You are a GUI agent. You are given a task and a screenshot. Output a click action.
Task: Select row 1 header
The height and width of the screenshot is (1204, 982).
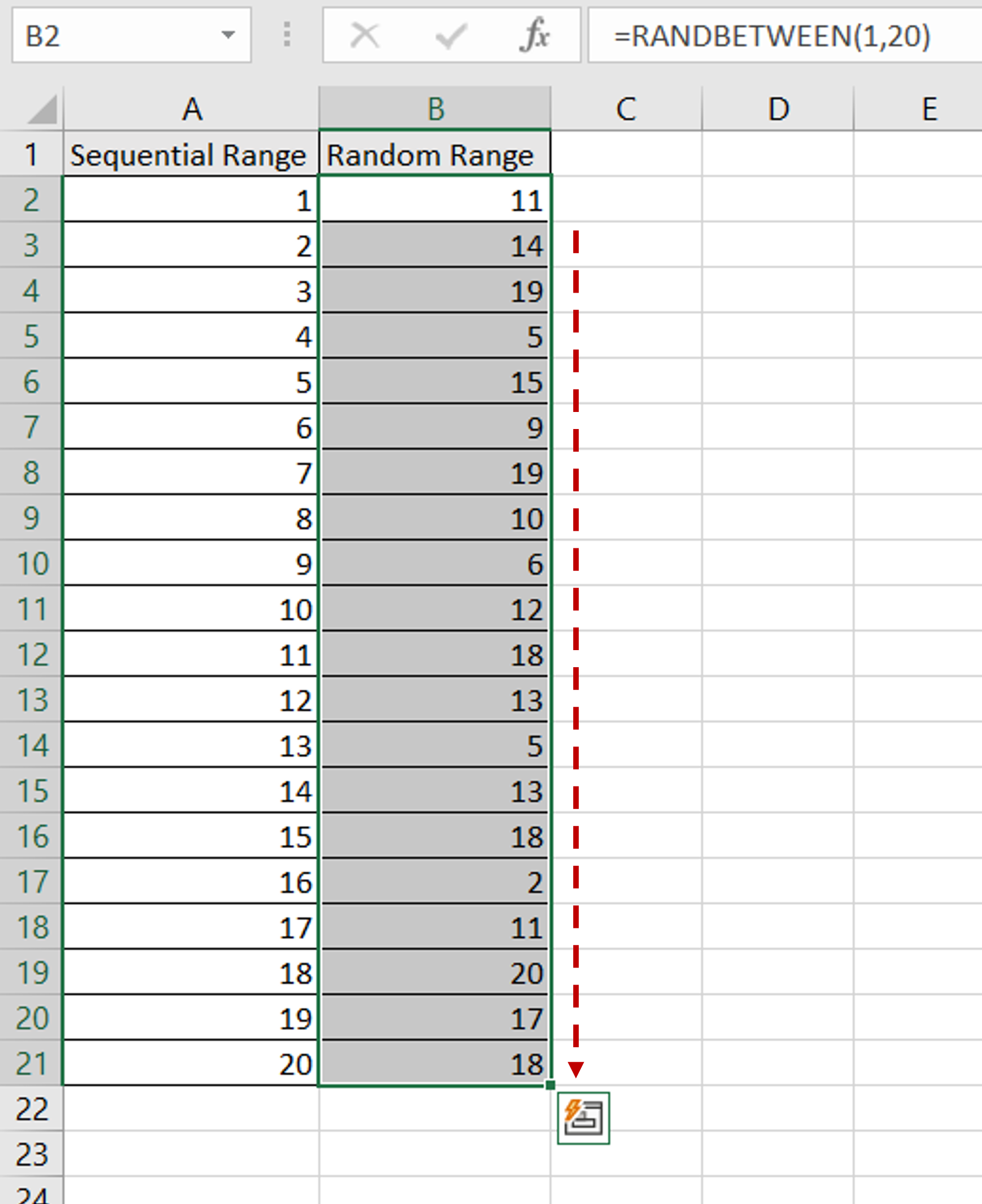[x=31, y=154]
